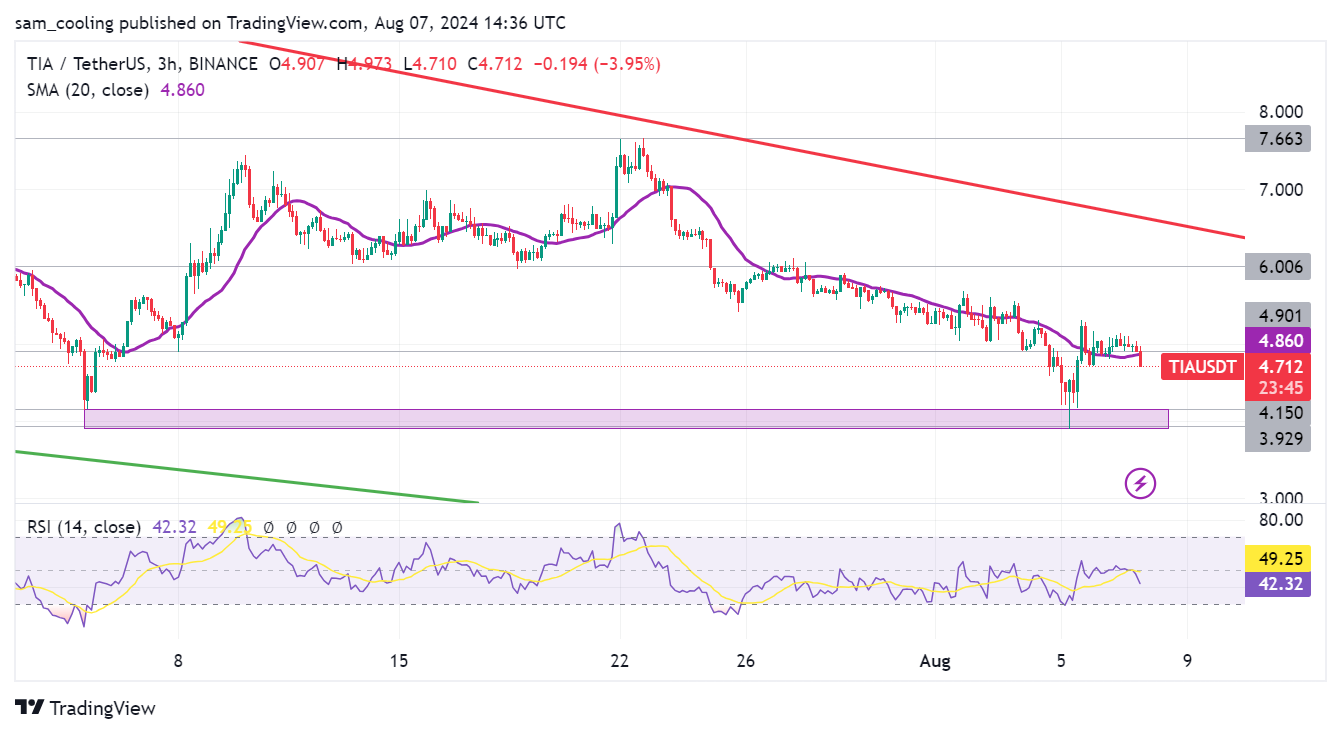Select the red TIAUSDT price label

(x=1200, y=367)
